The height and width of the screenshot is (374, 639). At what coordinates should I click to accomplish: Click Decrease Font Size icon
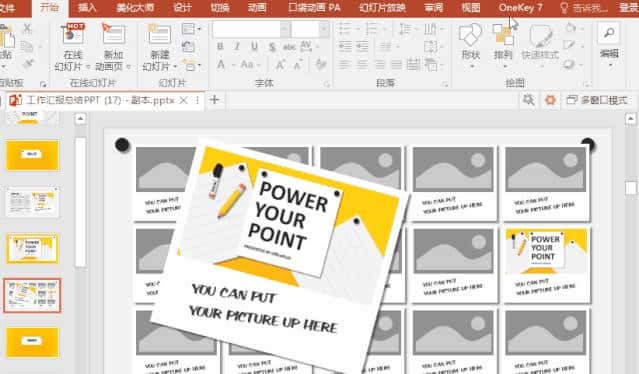[x=298, y=64]
